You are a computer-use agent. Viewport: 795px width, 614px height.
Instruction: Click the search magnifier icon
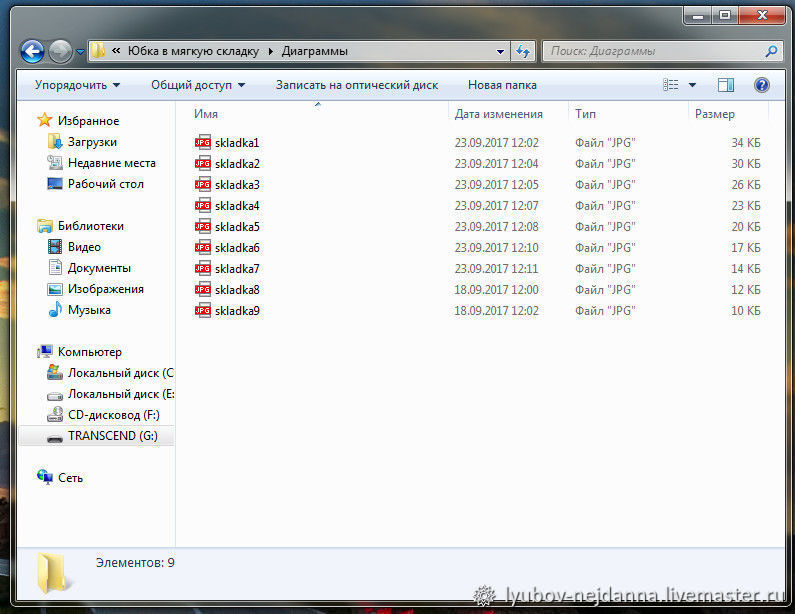pos(771,51)
